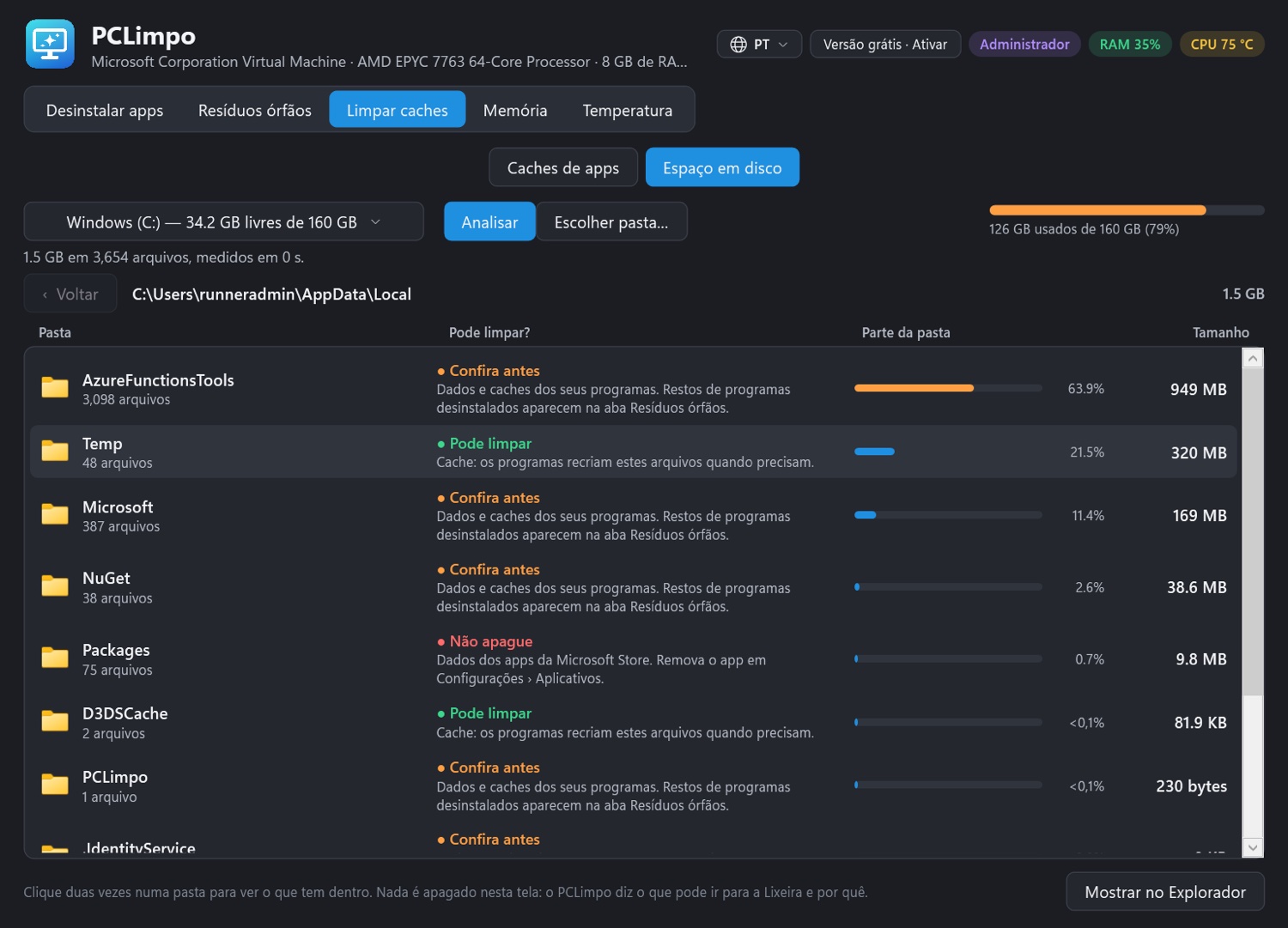This screenshot has height=928, width=1288.
Task: Select the AzureFunctionsTools folder icon
Action: pyautogui.click(x=55, y=388)
